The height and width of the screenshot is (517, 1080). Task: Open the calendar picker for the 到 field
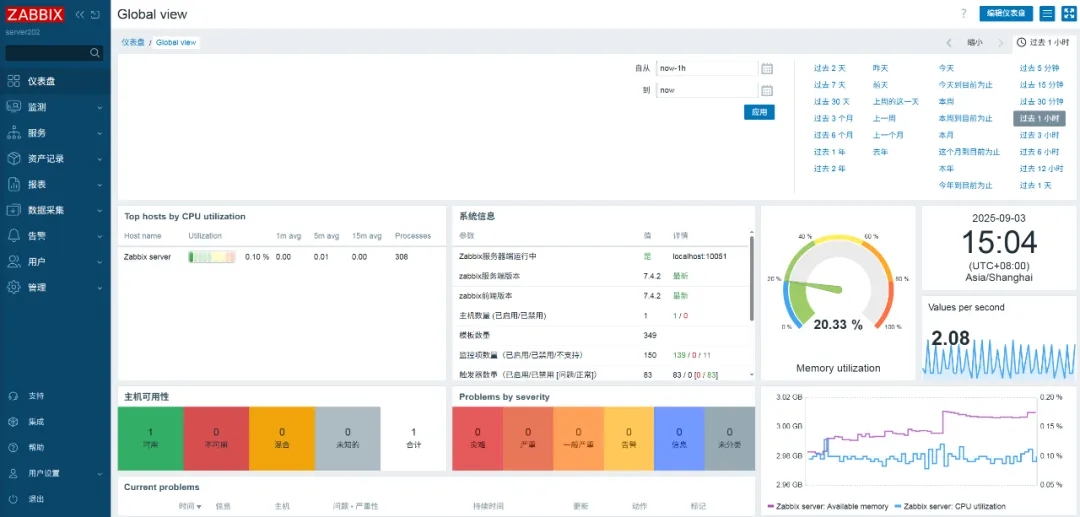click(x=767, y=90)
